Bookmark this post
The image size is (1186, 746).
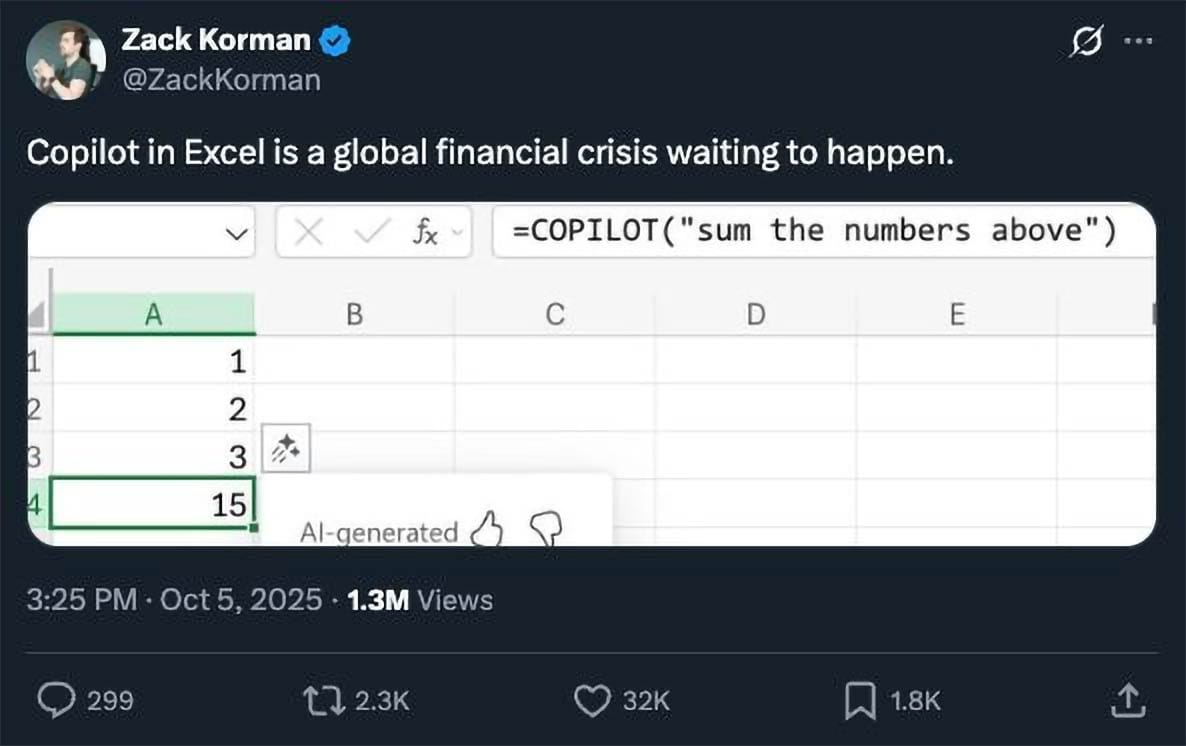859,700
